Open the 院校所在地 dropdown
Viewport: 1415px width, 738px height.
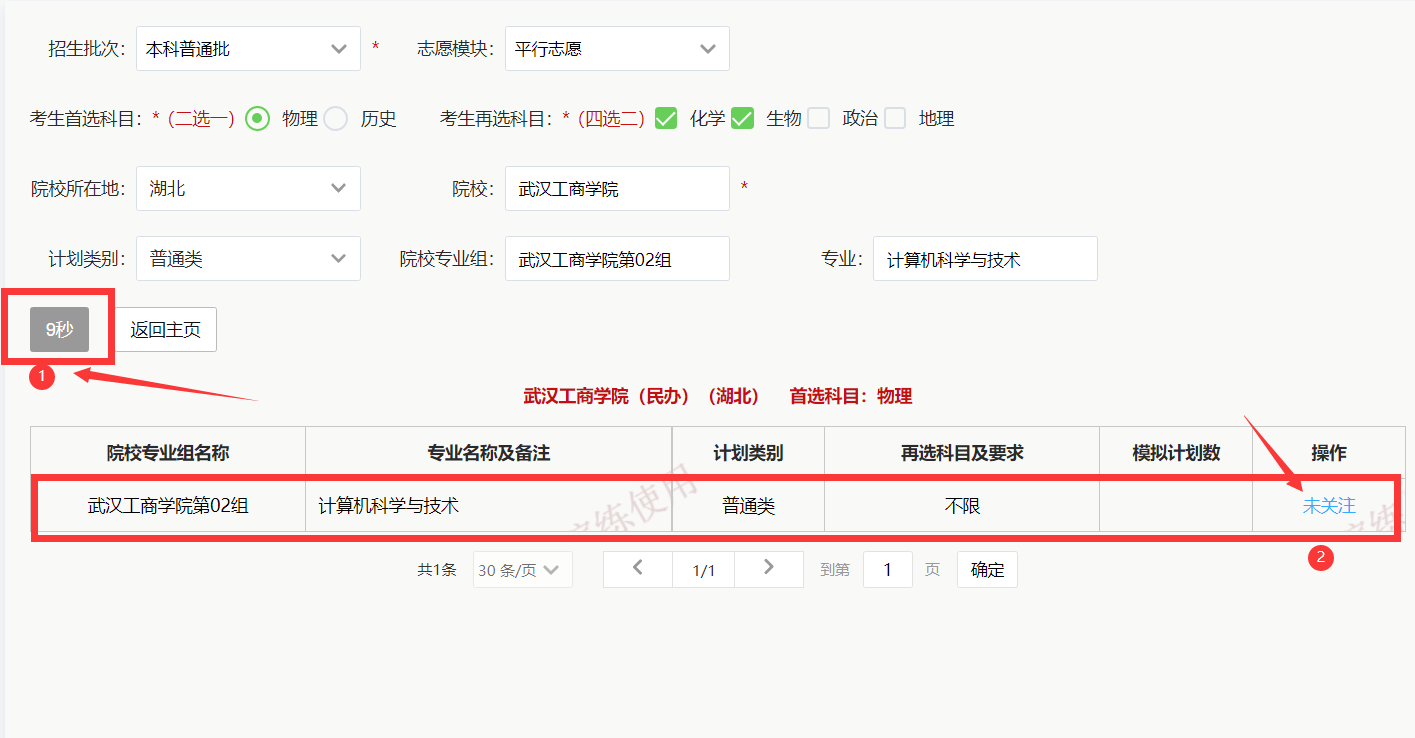pos(247,188)
